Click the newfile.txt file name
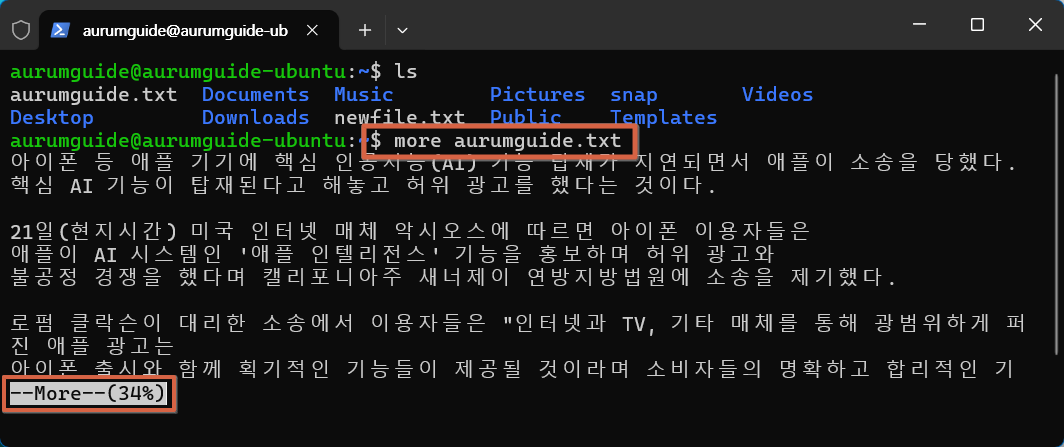Image resolution: width=1064 pixels, height=447 pixels. click(400, 118)
